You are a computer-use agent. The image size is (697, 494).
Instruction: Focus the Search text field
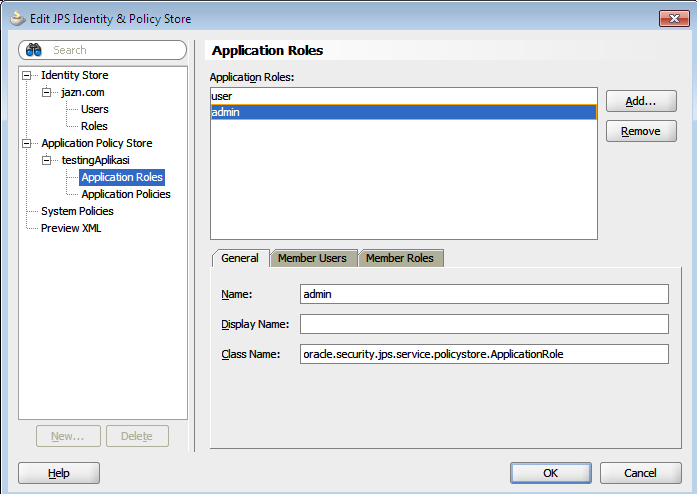pos(102,50)
